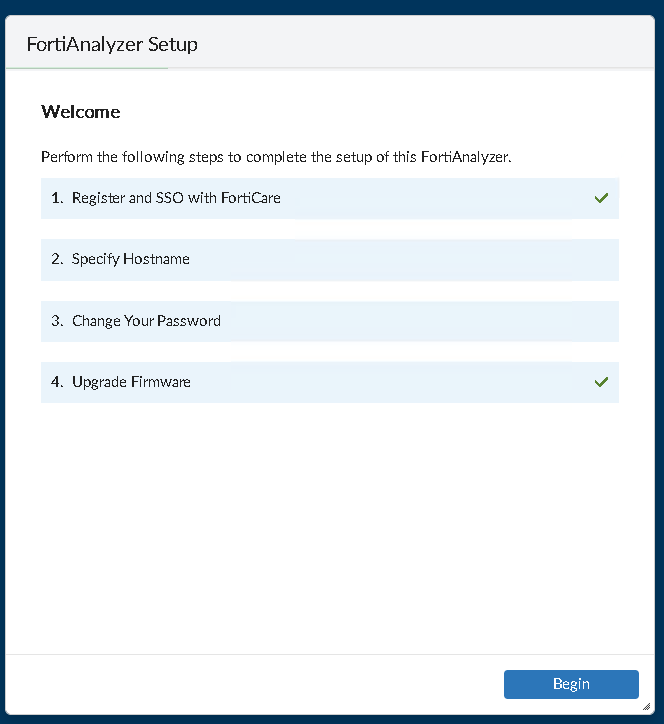Click the setup instructions sentence
664x724 pixels.
(276, 157)
